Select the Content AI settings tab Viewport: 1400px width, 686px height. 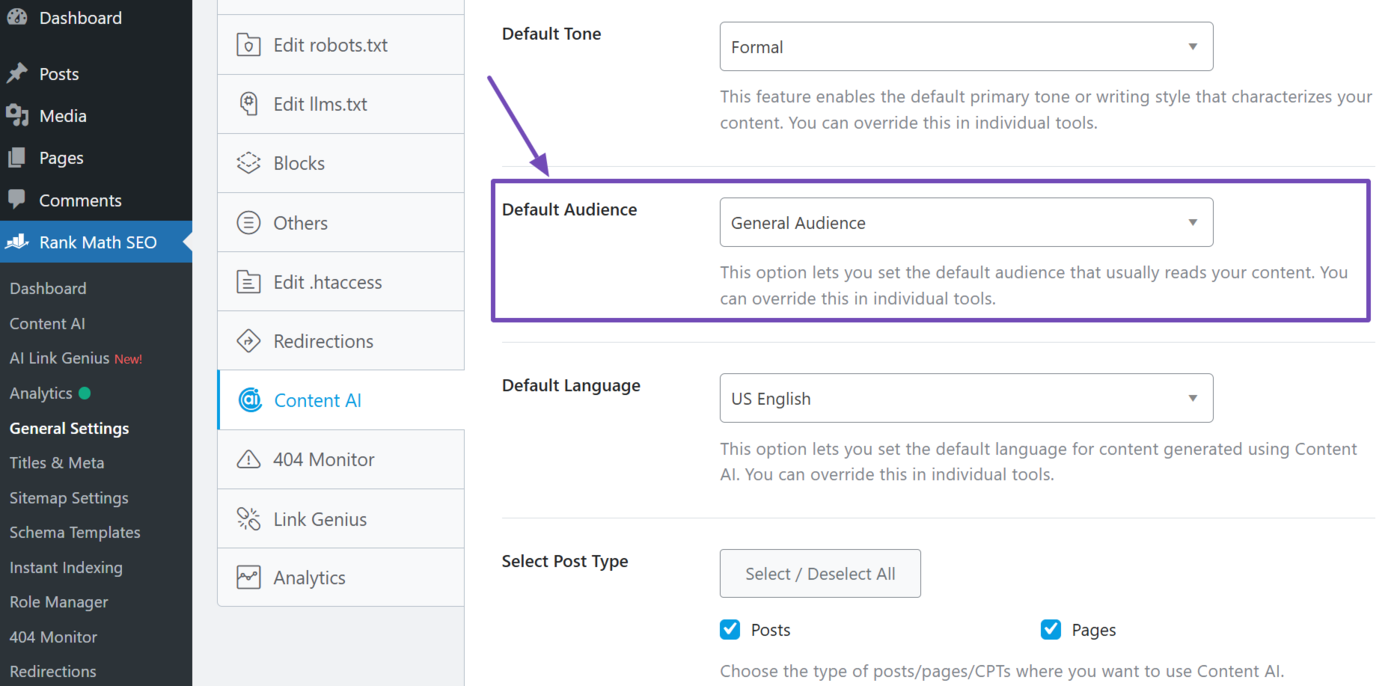341,400
